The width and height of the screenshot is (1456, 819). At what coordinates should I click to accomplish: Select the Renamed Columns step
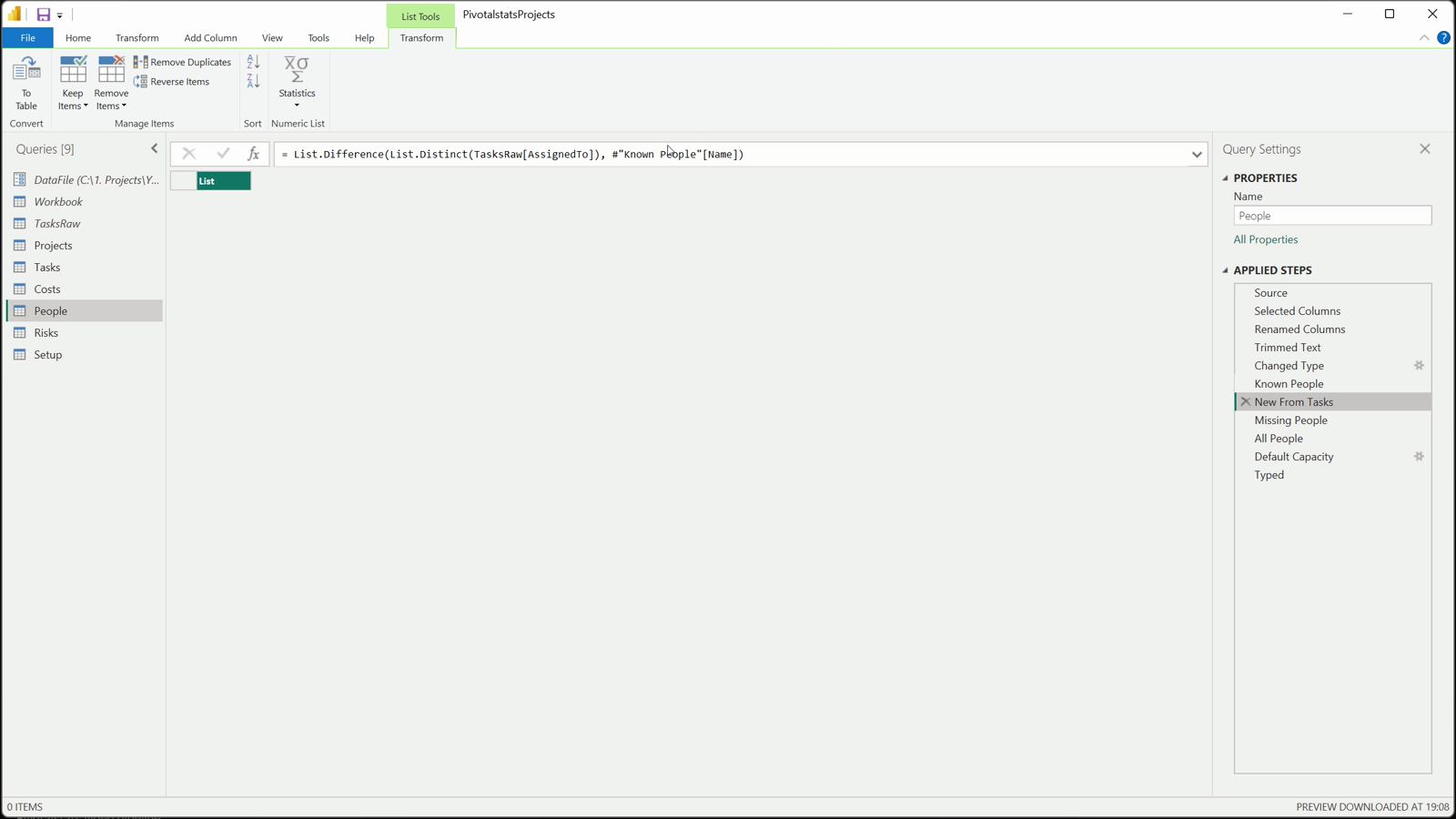[1332, 329]
